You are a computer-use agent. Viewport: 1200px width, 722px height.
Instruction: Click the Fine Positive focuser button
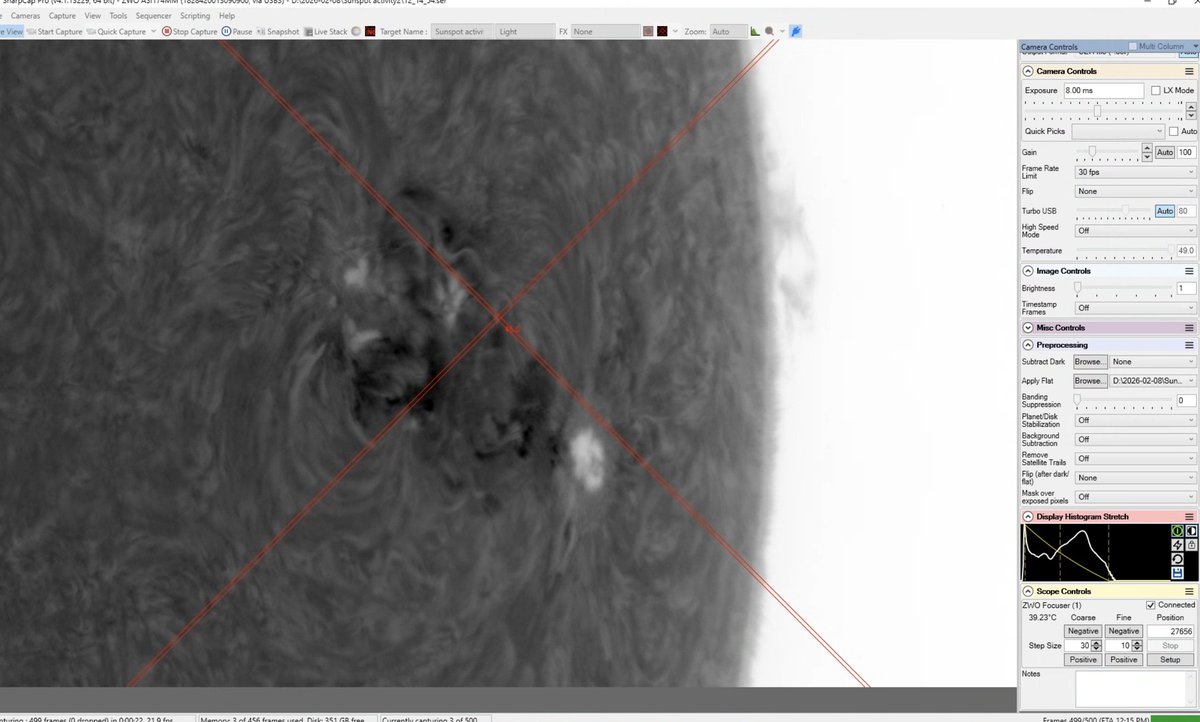pyautogui.click(x=1124, y=660)
